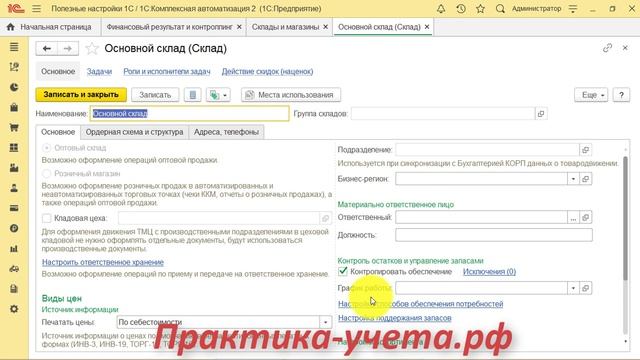Focus the Группа складов input field

coord(443,113)
